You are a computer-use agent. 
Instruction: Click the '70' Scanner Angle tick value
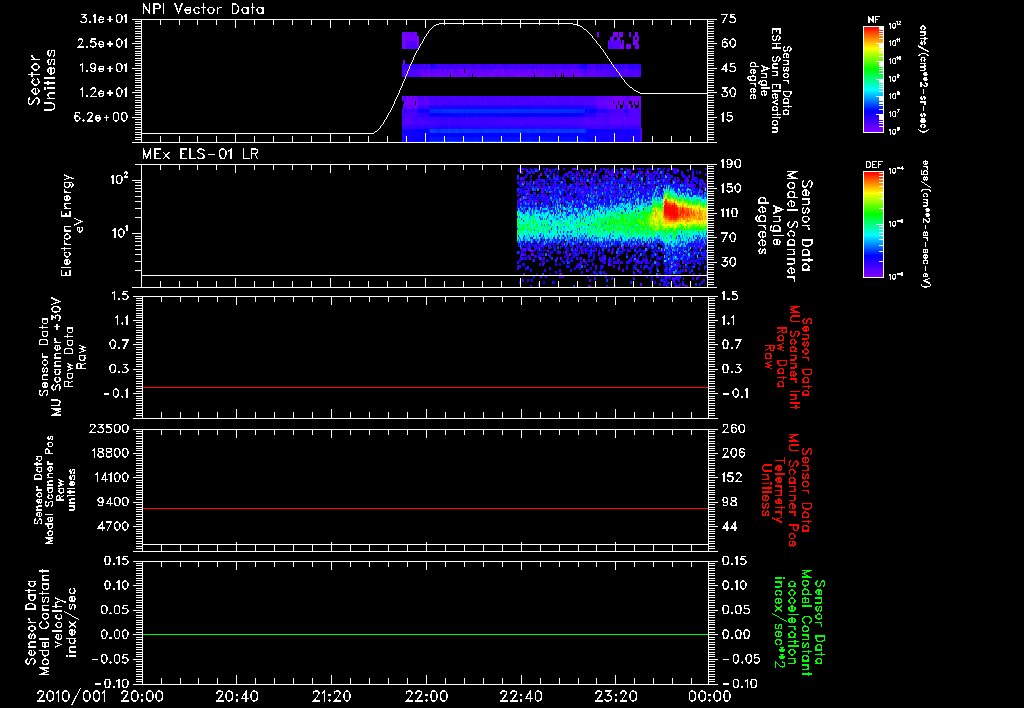729,238
